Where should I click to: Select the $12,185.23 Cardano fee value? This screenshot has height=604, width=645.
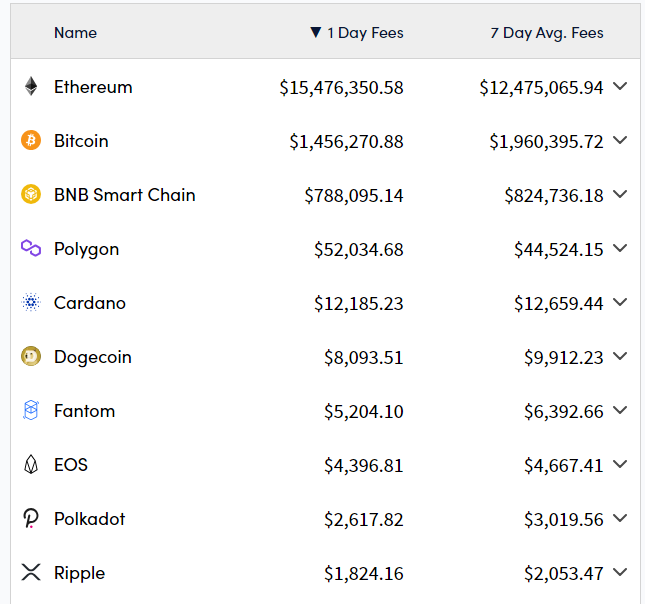(x=359, y=304)
